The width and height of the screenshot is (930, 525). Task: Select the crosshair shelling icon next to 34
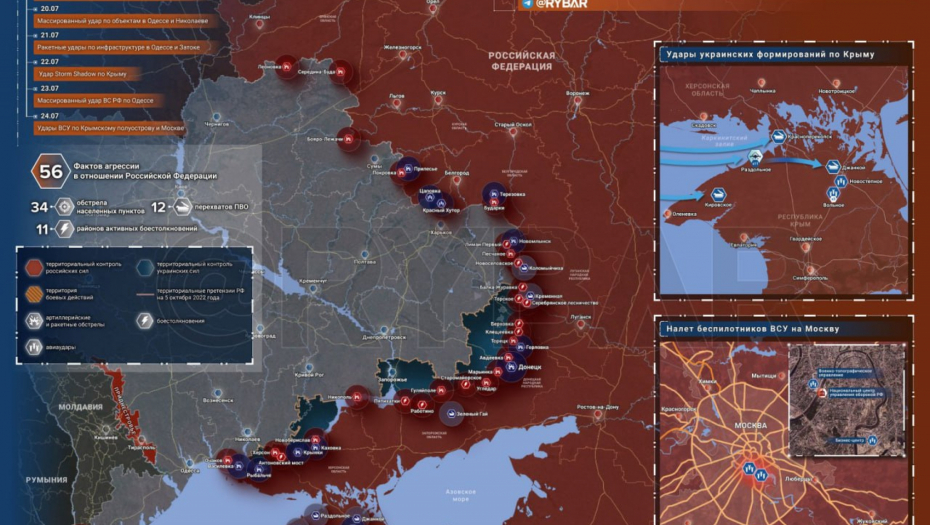64,207
